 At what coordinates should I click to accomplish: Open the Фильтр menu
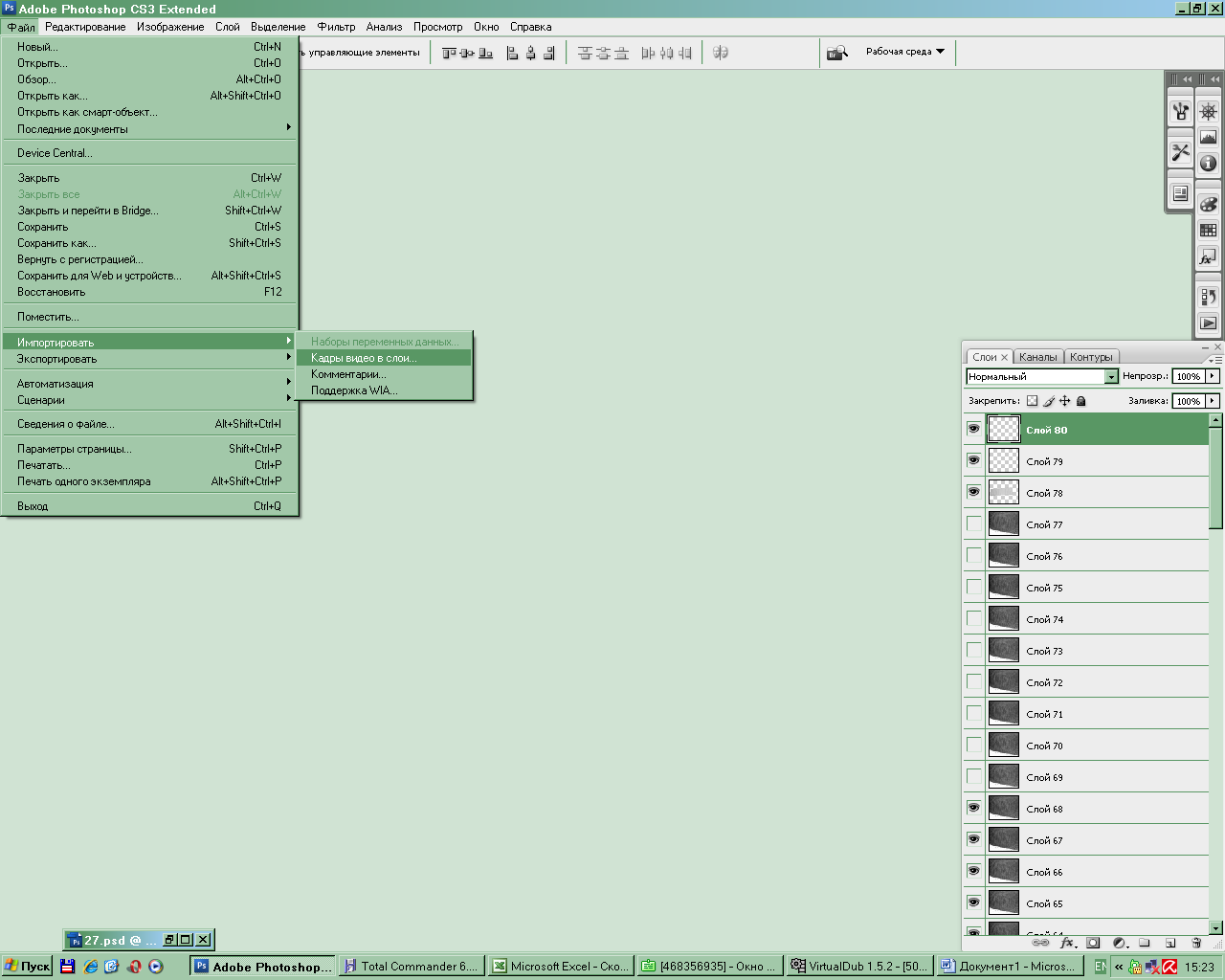point(336,27)
